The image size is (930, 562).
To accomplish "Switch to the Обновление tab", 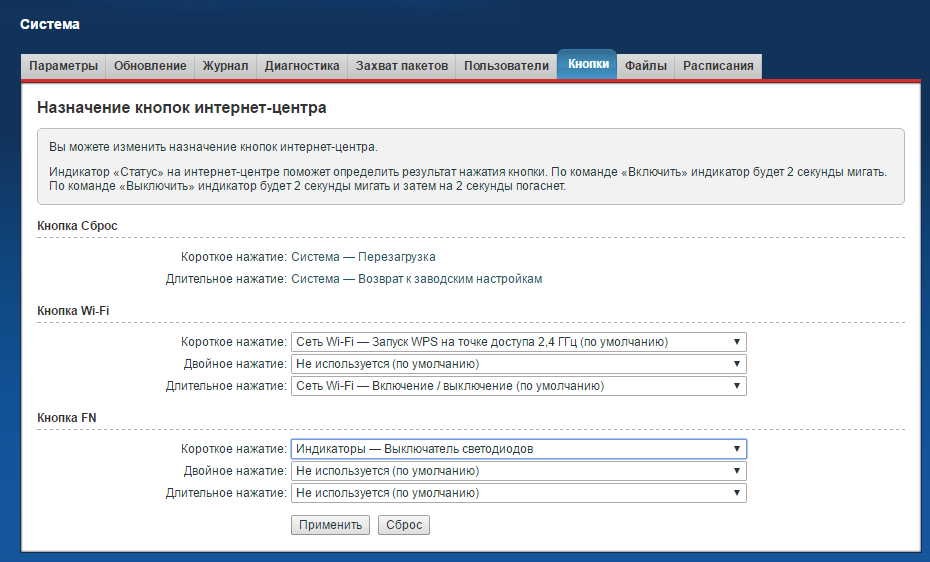I will point(150,66).
